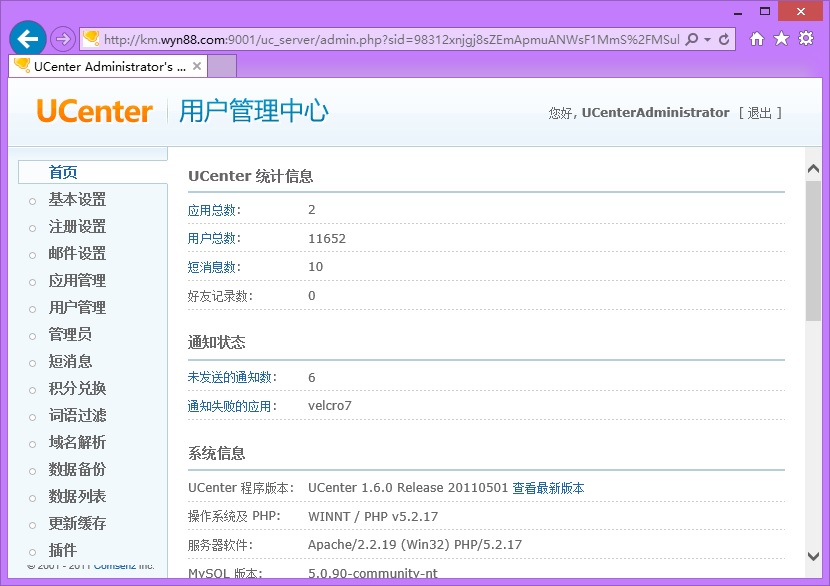Screen dimensions: 830x586
Task: Open 邮件设置 in the sidebar
Action: (x=77, y=254)
